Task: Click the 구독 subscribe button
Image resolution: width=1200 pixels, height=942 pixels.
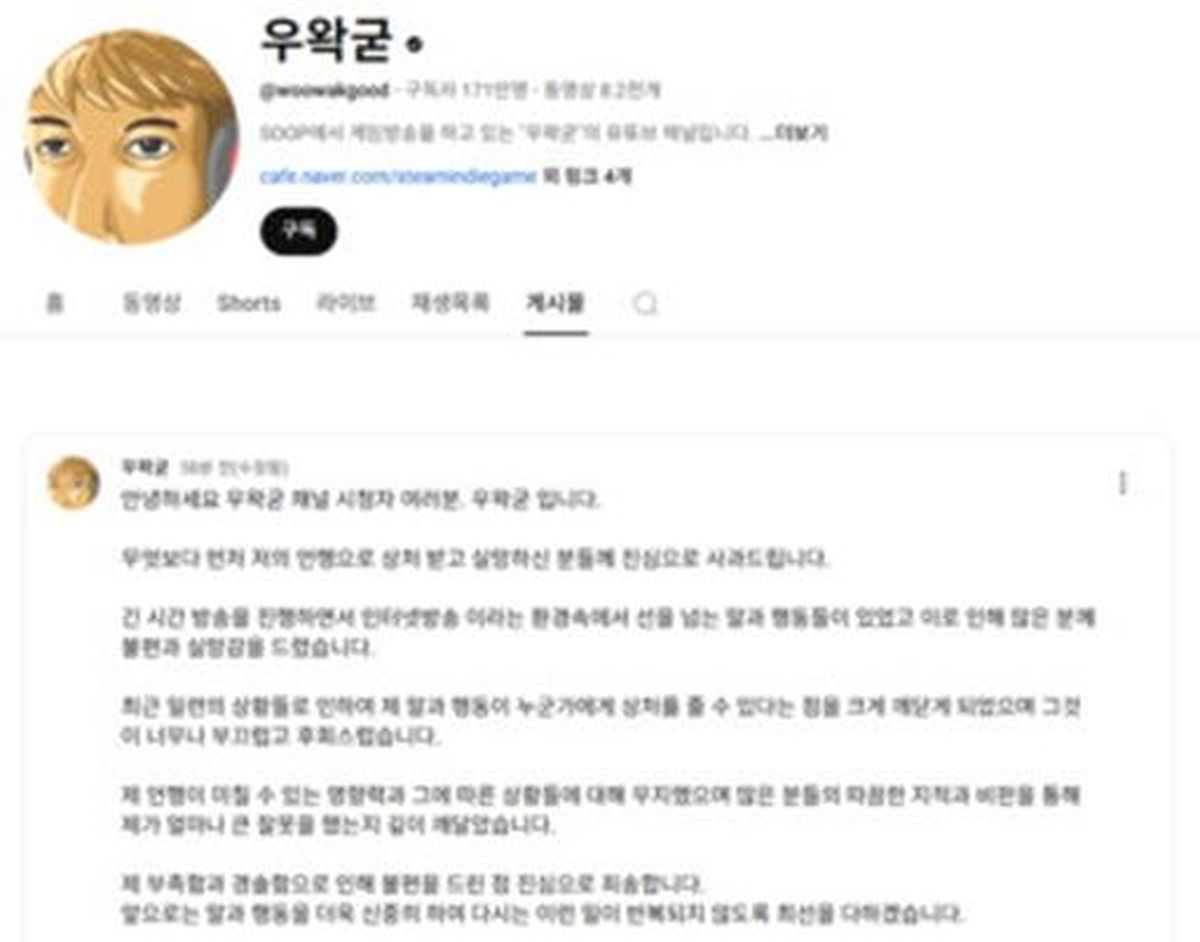Action: click(x=298, y=231)
